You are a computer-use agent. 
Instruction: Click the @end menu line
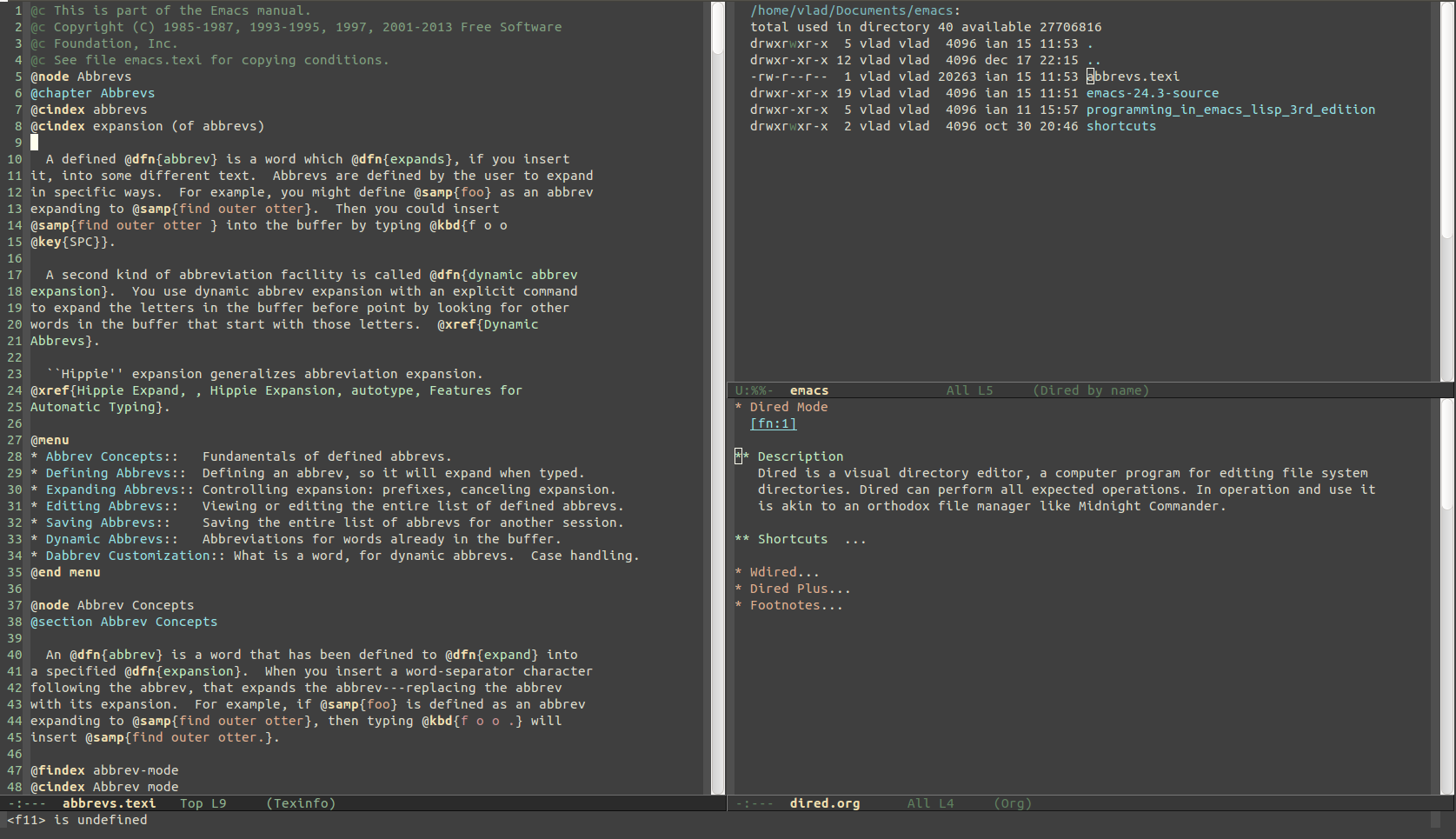[x=65, y=572]
